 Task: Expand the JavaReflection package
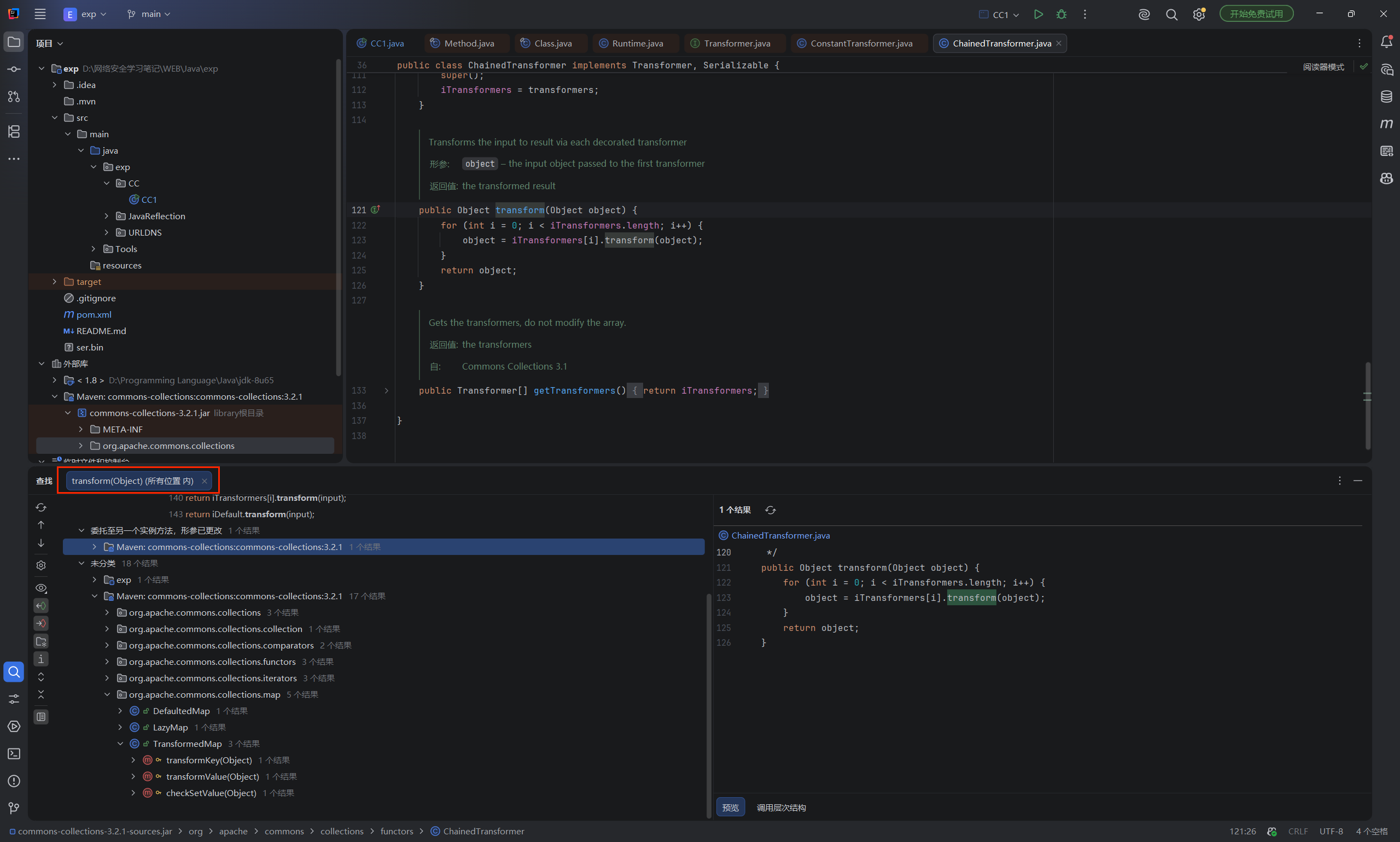point(107,216)
